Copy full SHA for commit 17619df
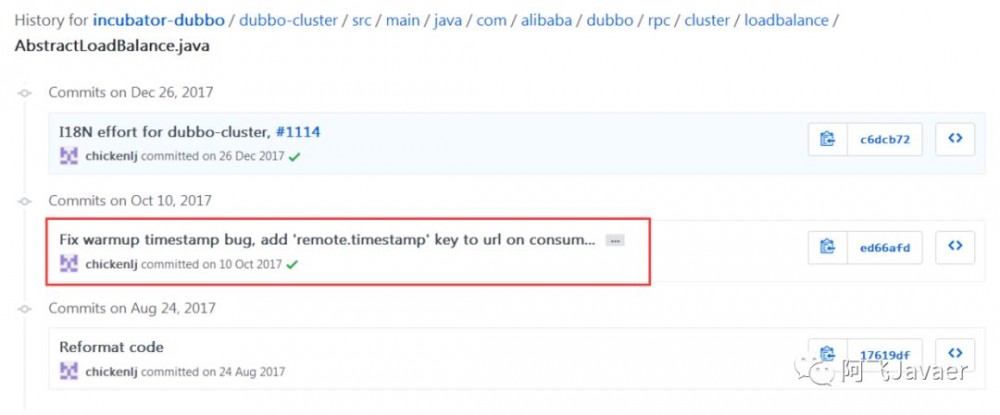1000x415 pixels. 827,354
